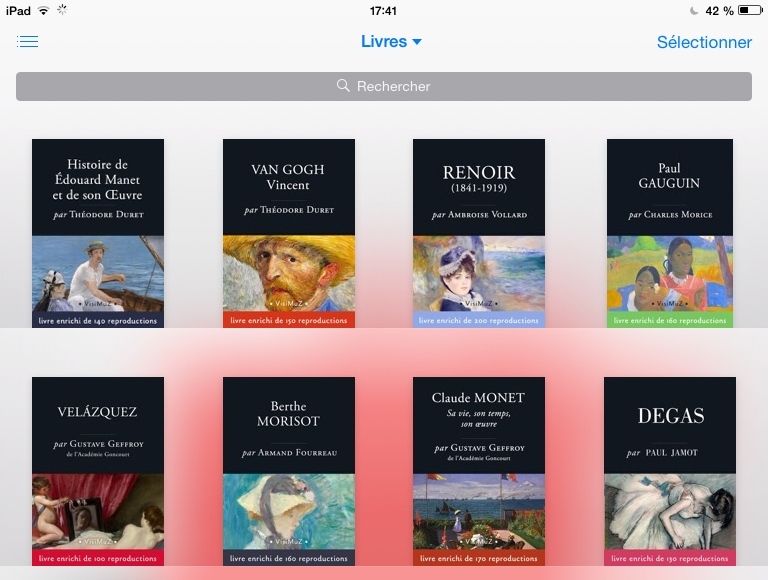Screen dimensions: 768x580
Task: Open the Velázquez book cover
Action: pyautogui.click(x=98, y=471)
